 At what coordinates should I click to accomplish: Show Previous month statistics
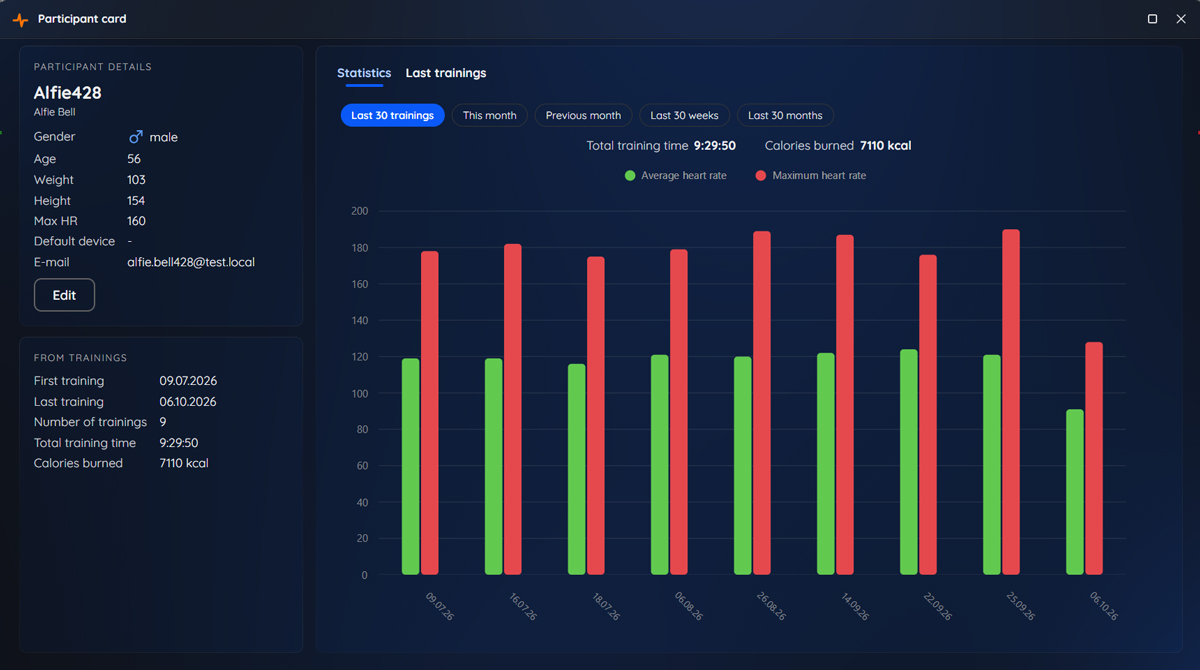(584, 116)
